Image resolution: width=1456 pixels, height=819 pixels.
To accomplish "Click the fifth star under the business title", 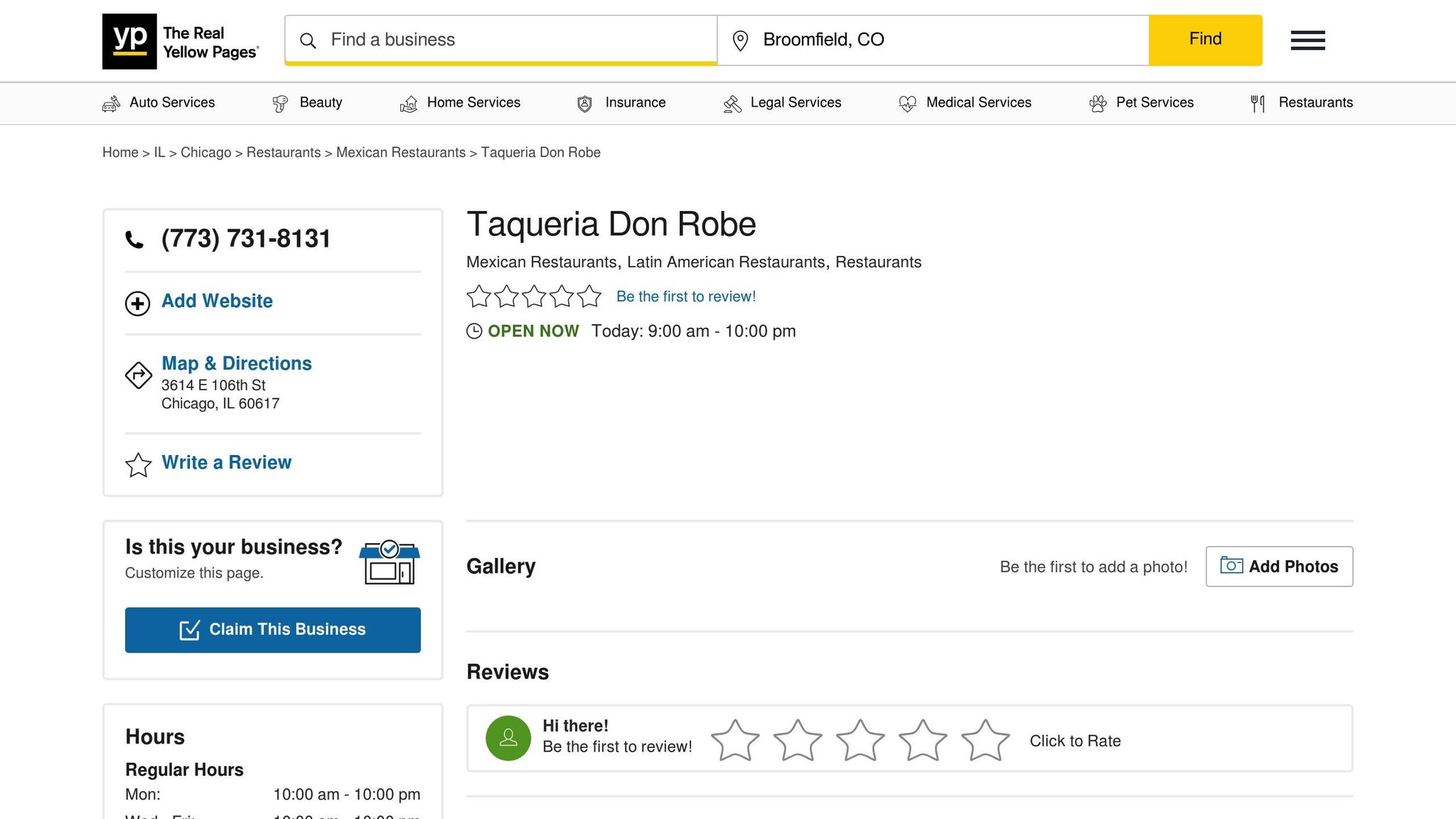I will coord(589,296).
